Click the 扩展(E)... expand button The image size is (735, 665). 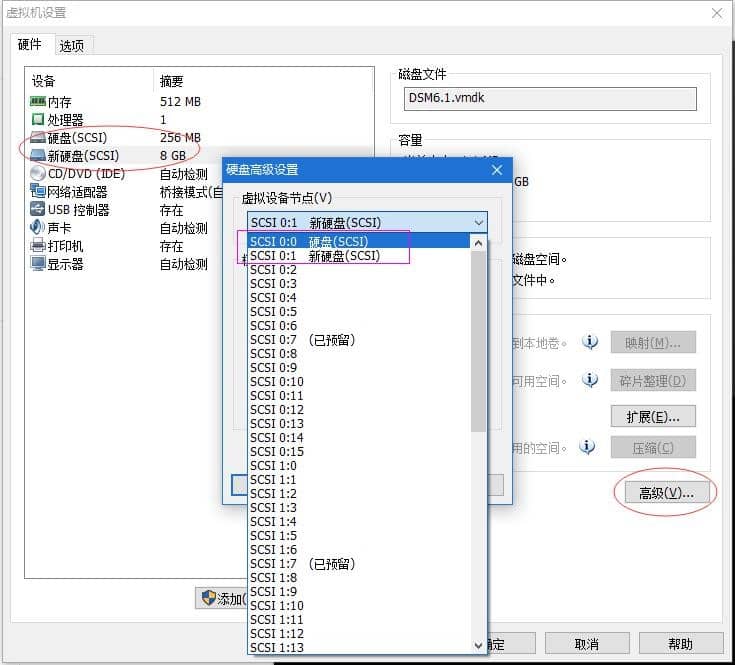tap(653, 416)
